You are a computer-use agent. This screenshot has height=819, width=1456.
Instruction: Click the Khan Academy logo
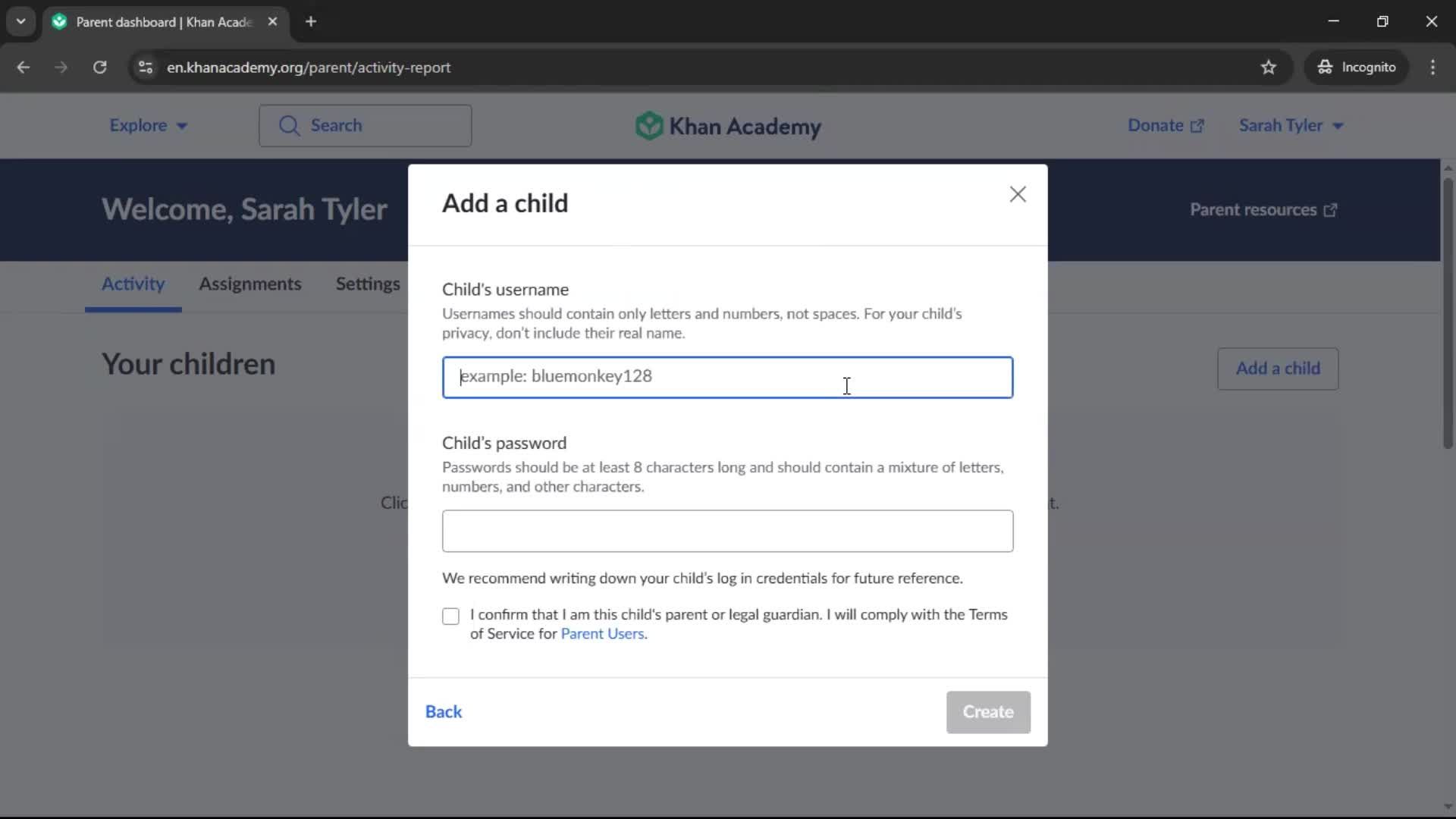pyautogui.click(x=727, y=126)
